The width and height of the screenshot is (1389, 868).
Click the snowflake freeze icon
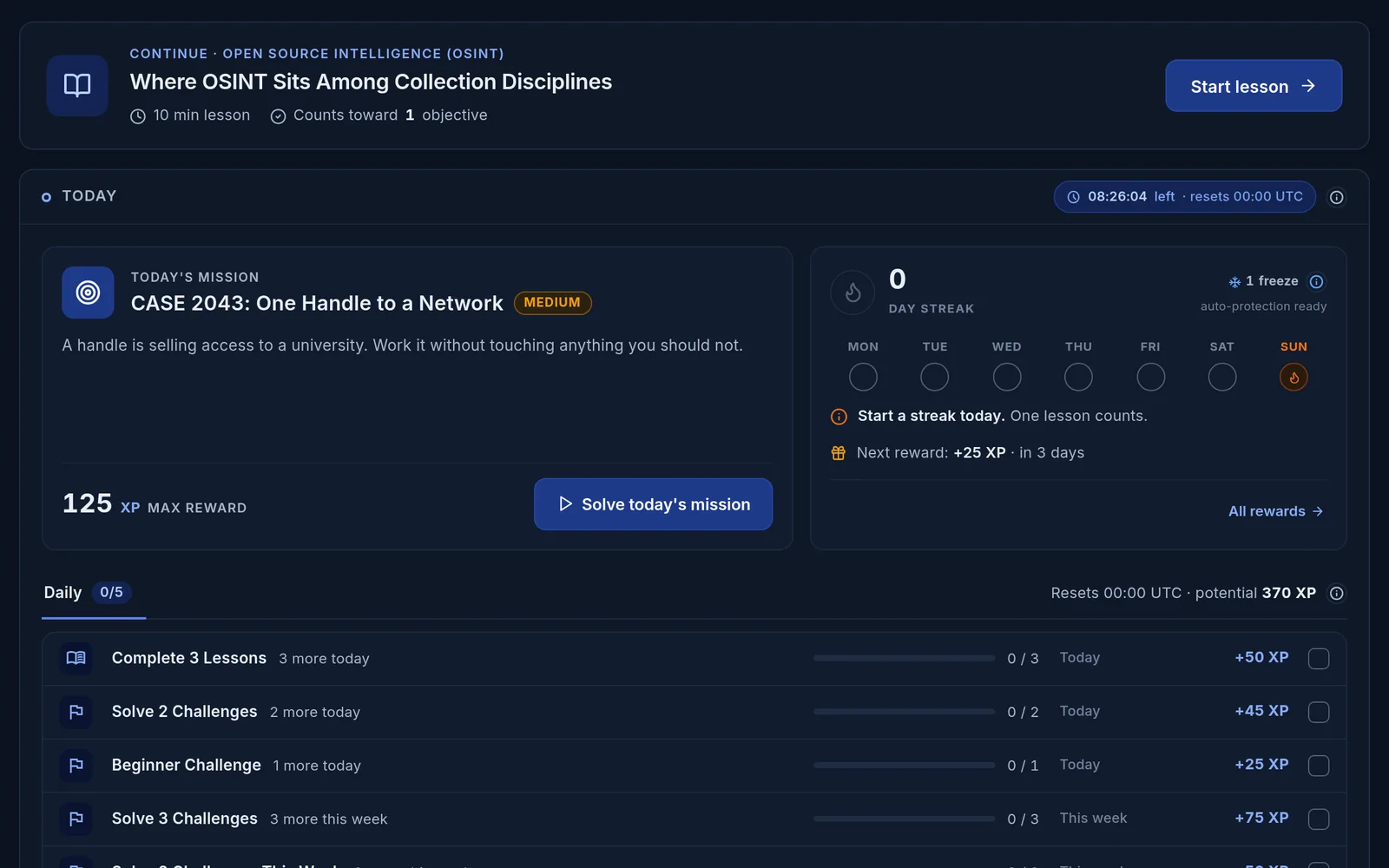point(1234,281)
